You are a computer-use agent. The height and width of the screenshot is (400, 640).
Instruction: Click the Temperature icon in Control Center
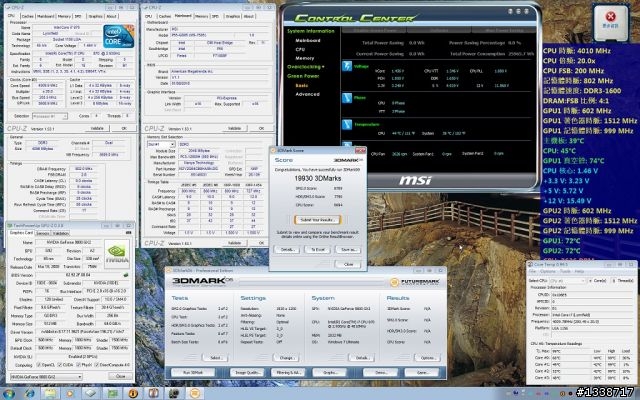(x=347, y=124)
